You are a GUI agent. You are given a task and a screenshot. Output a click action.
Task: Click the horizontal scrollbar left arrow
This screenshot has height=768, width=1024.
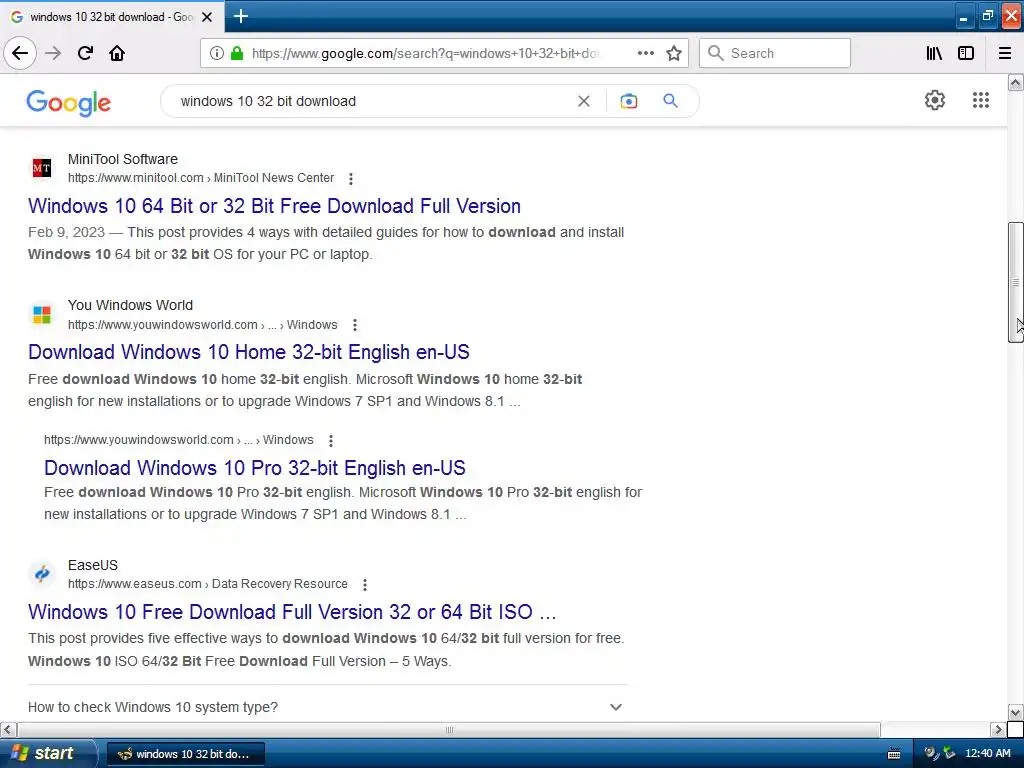click(x=8, y=729)
